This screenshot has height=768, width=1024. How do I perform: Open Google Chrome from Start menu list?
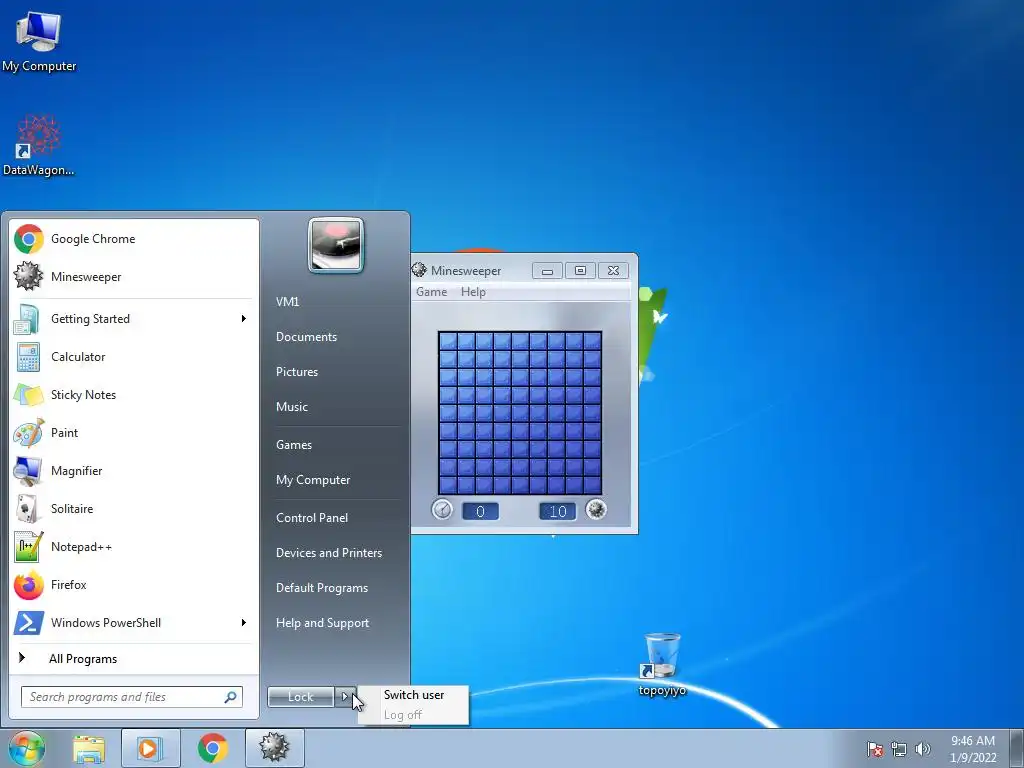pos(134,239)
